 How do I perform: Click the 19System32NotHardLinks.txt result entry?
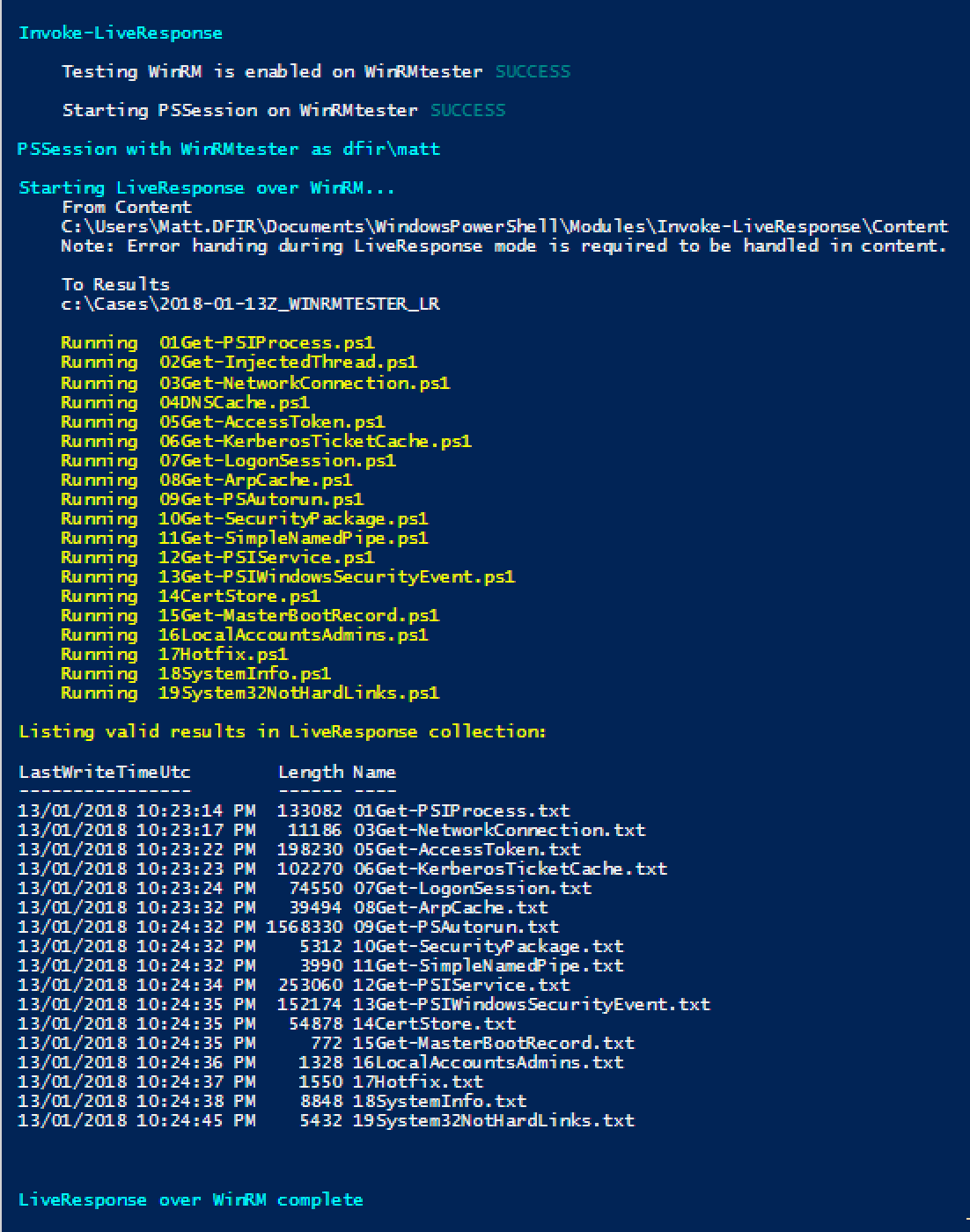click(x=494, y=1121)
